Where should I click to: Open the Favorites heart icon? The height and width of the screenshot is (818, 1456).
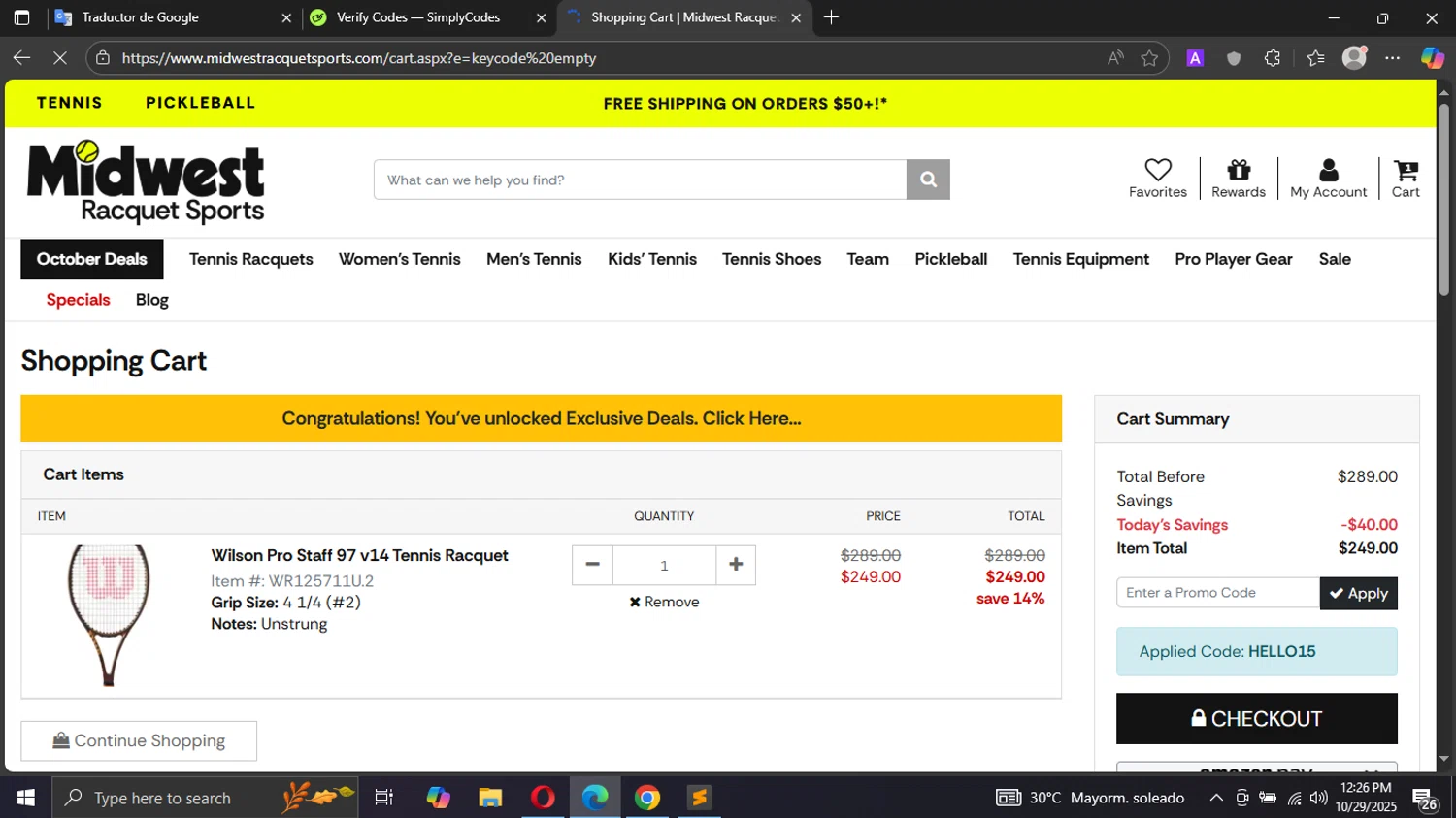click(1157, 179)
